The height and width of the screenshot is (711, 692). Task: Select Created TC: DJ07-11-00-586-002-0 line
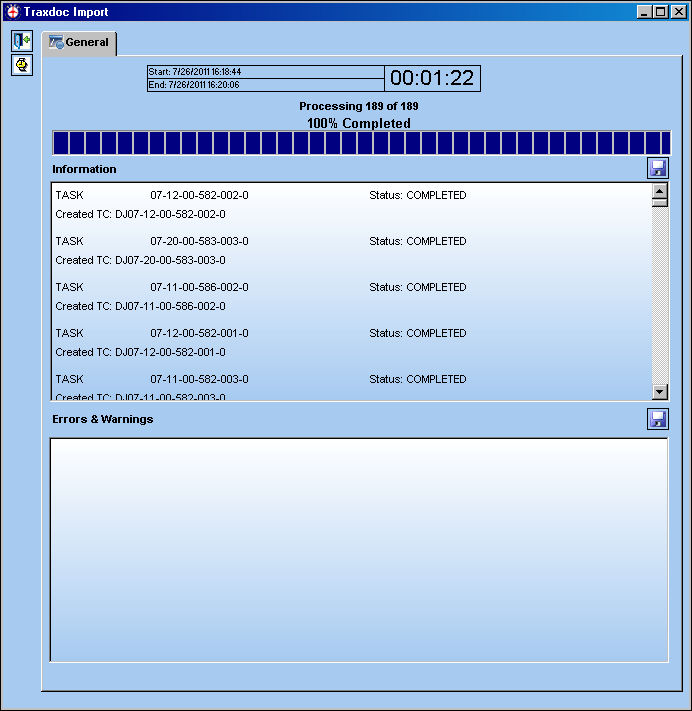click(x=141, y=307)
